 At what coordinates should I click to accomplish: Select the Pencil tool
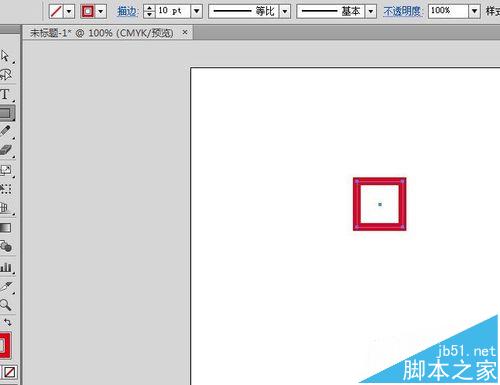tap(5, 131)
